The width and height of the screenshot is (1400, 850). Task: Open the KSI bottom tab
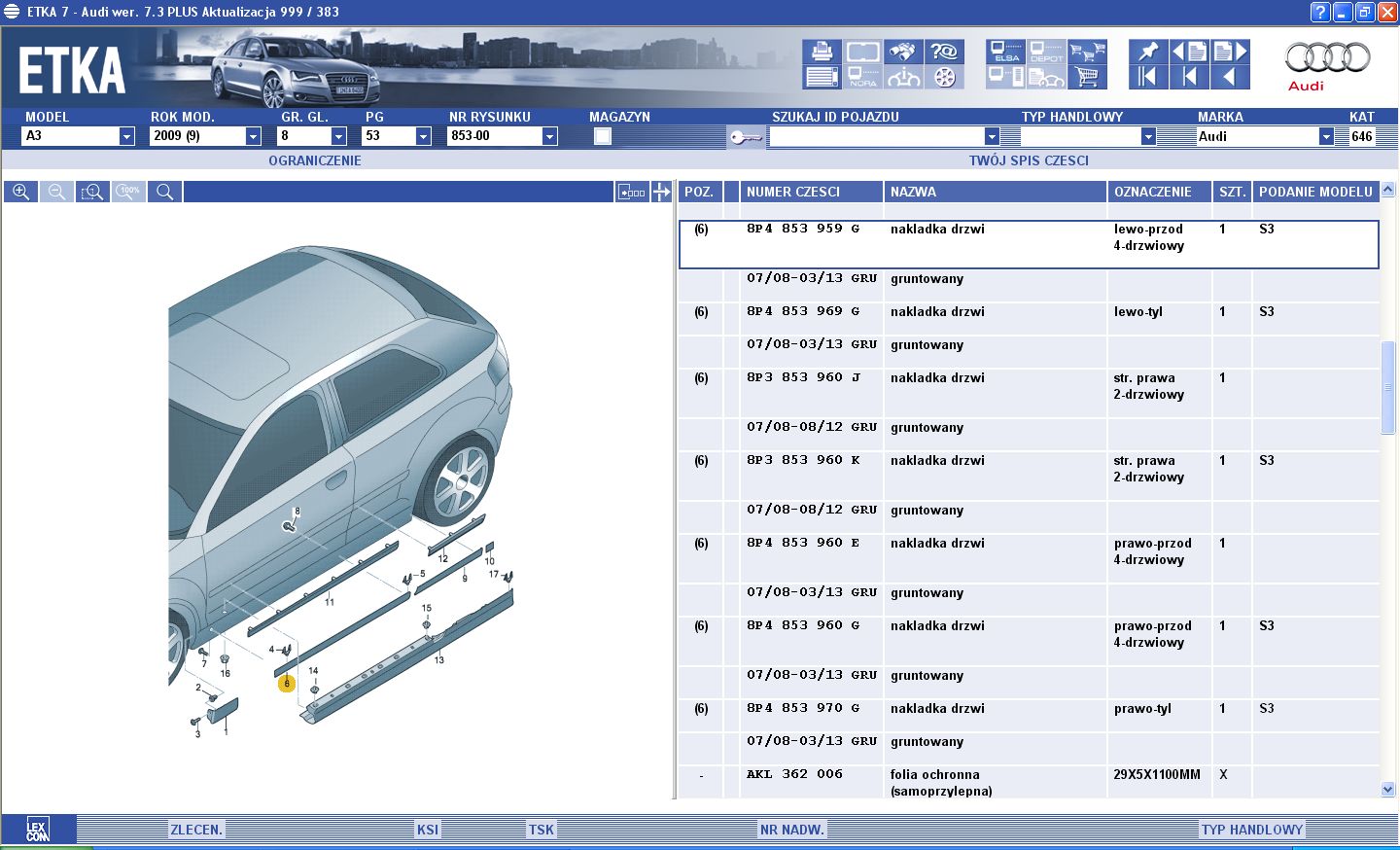(427, 830)
